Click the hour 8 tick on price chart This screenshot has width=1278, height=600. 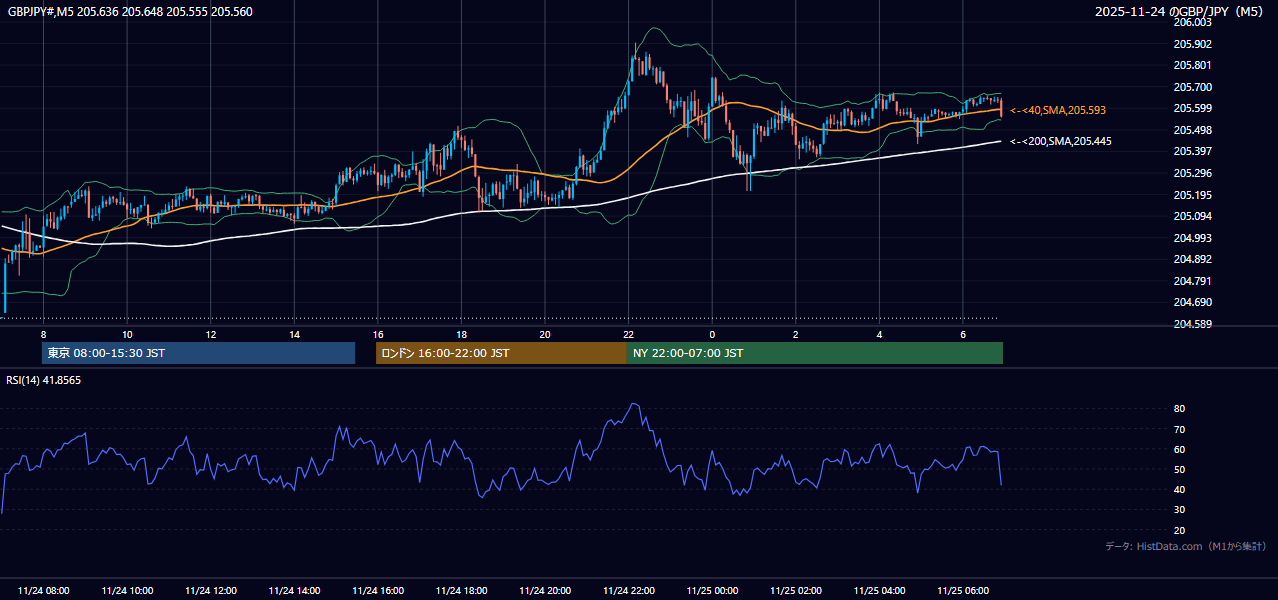pyautogui.click(x=44, y=334)
